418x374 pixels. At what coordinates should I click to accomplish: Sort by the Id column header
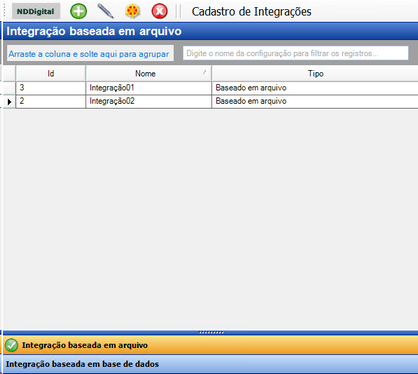pos(51,73)
